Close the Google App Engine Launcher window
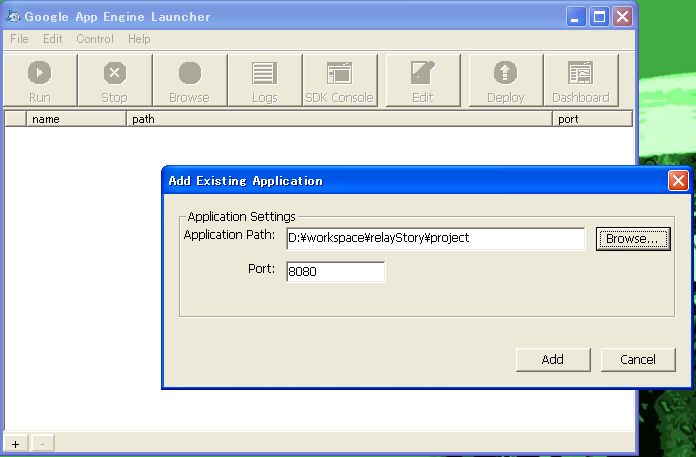 tap(622, 17)
